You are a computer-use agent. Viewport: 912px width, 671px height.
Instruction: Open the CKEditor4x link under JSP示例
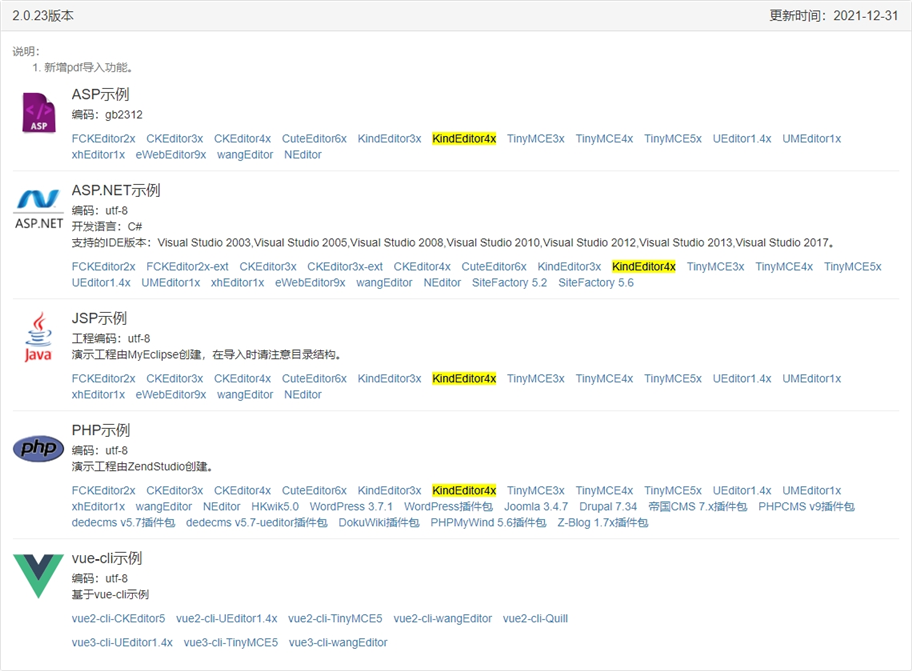243,379
